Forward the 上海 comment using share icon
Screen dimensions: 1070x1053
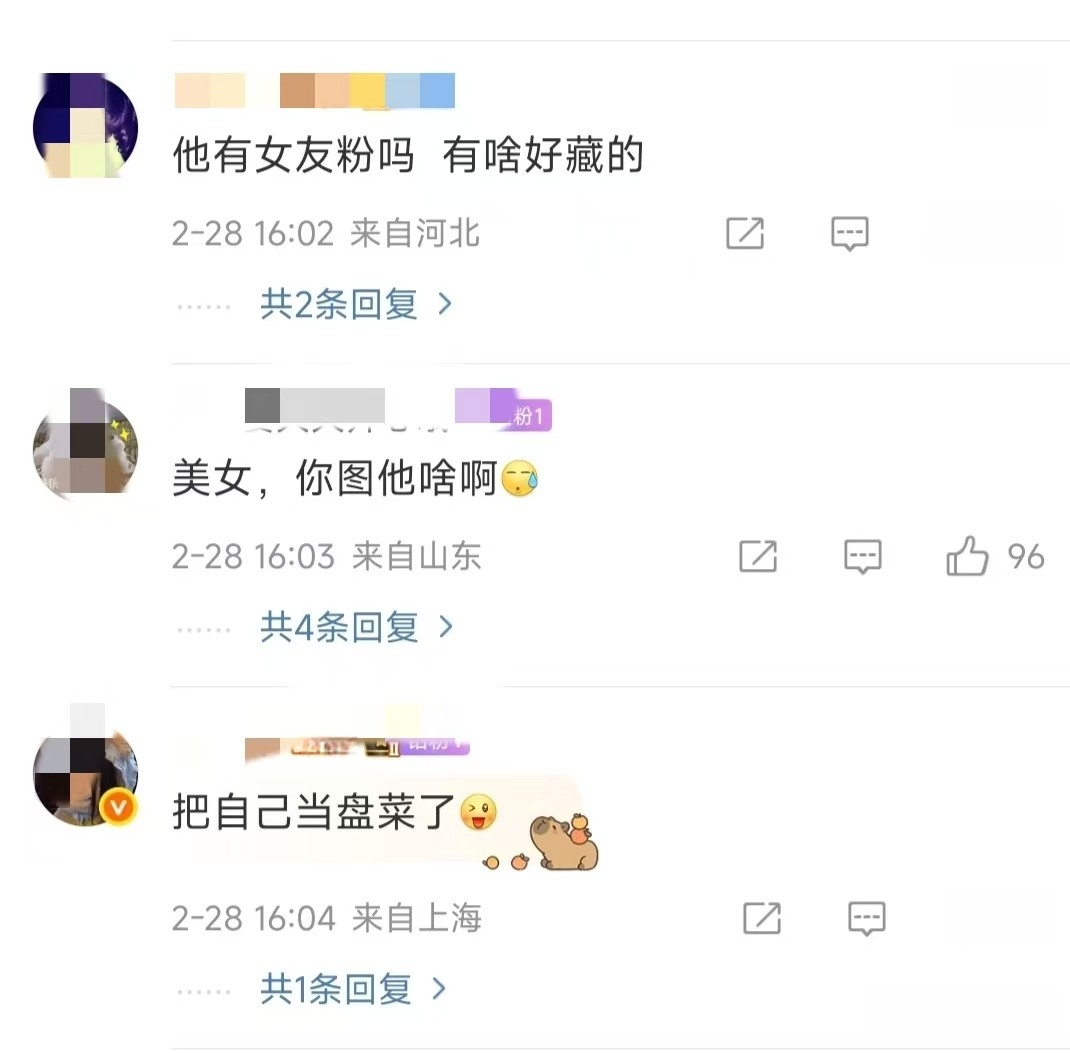point(762,918)
